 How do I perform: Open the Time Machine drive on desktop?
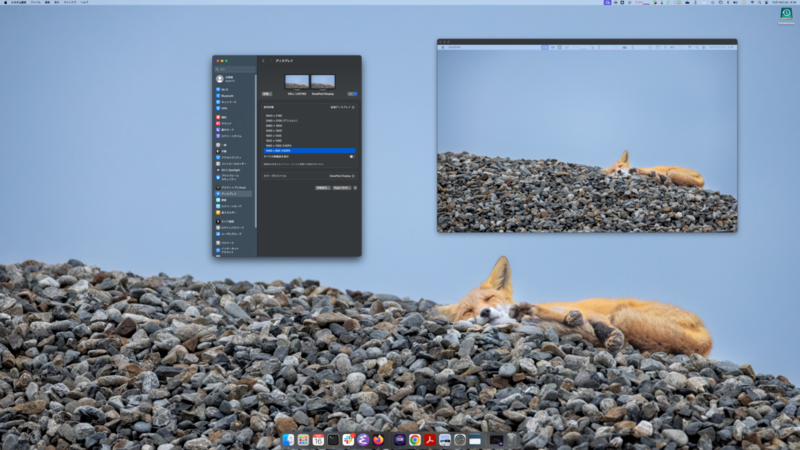click(786, 15)
